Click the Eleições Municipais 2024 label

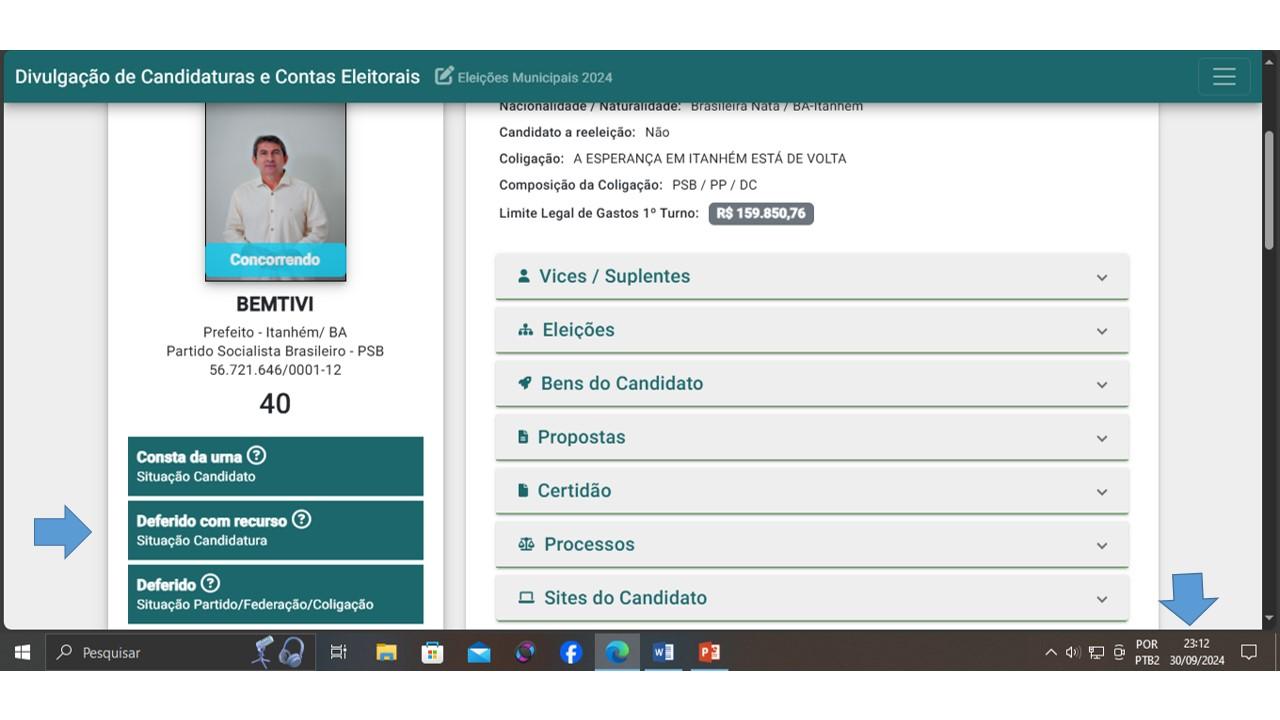[x=535, y=77]
